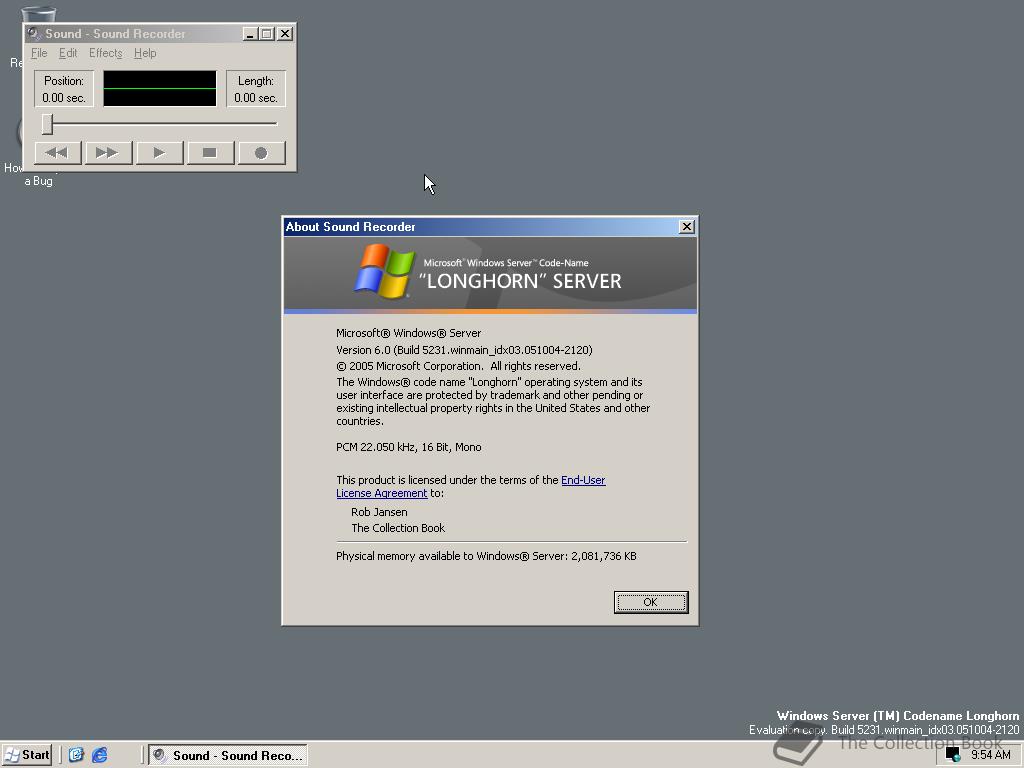Click OK in About Sound Recorder dialog

tap(650, 602)
